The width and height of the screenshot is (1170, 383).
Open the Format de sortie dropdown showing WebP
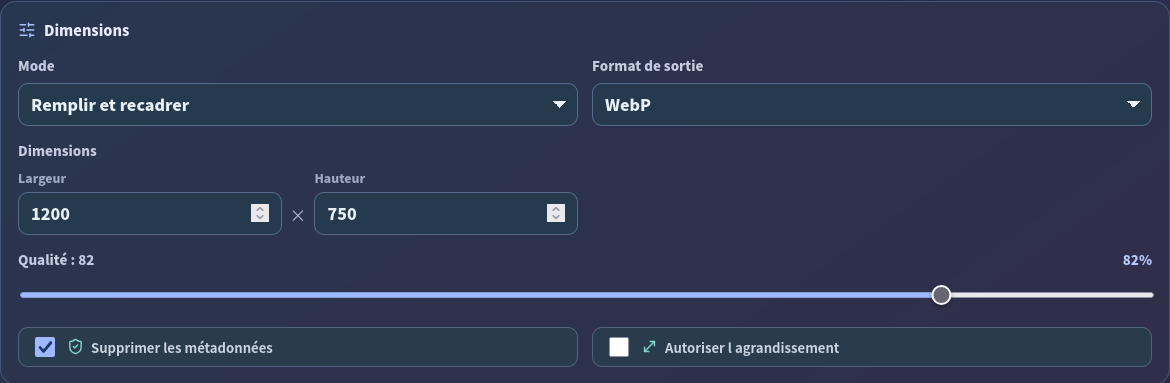pyautogui.click(x=872, y=105)
